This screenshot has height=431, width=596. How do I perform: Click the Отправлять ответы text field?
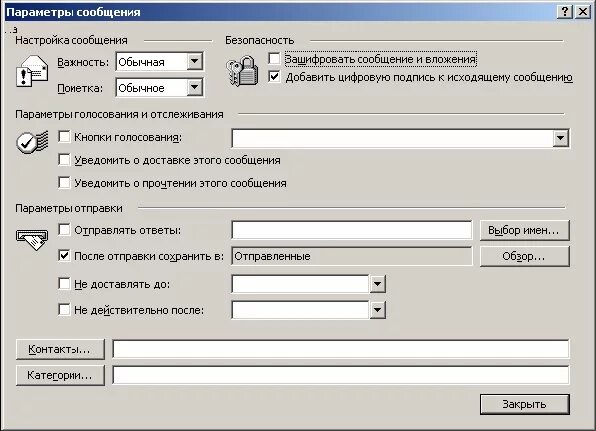coord(352,230)
